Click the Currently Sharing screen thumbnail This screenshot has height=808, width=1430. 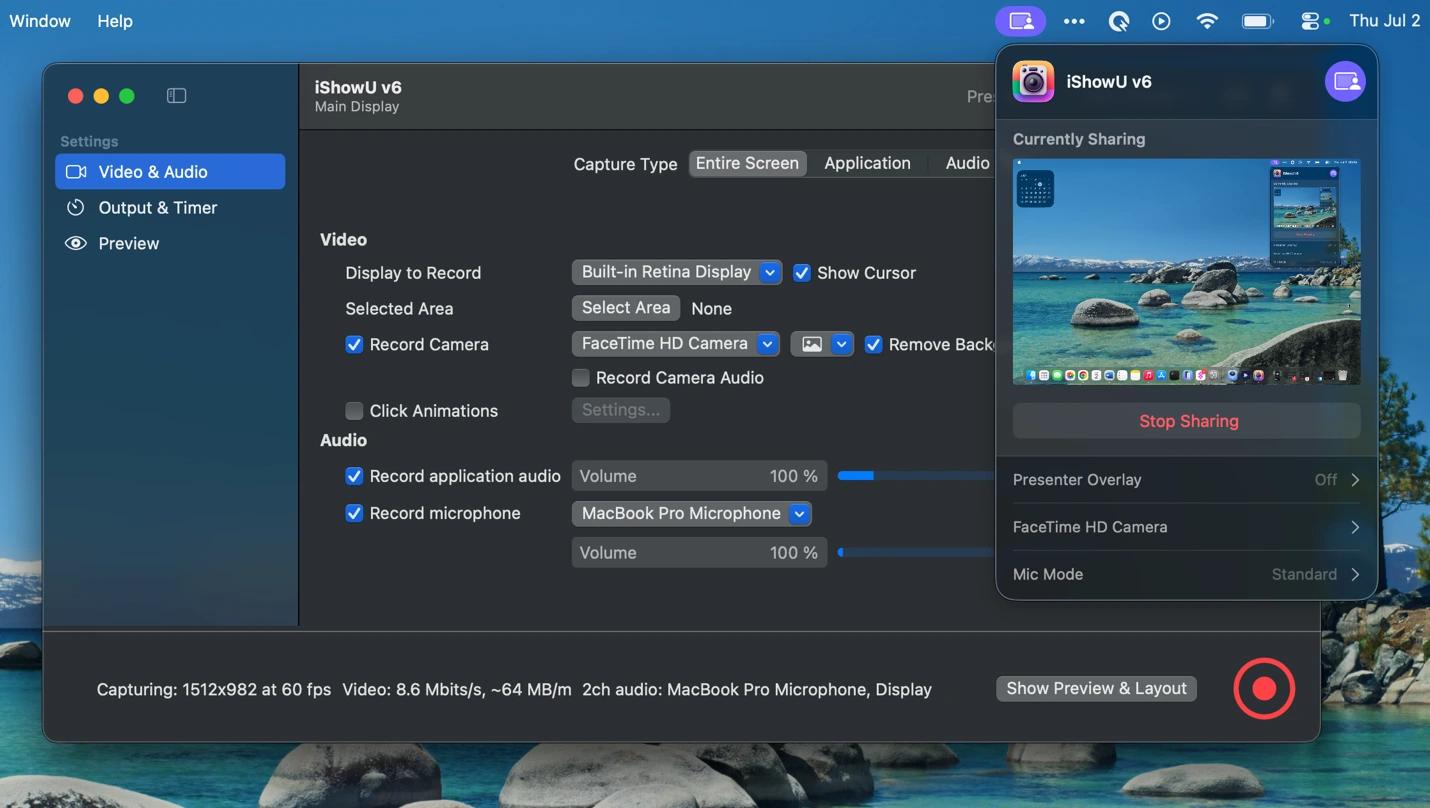coord(1187,271)
